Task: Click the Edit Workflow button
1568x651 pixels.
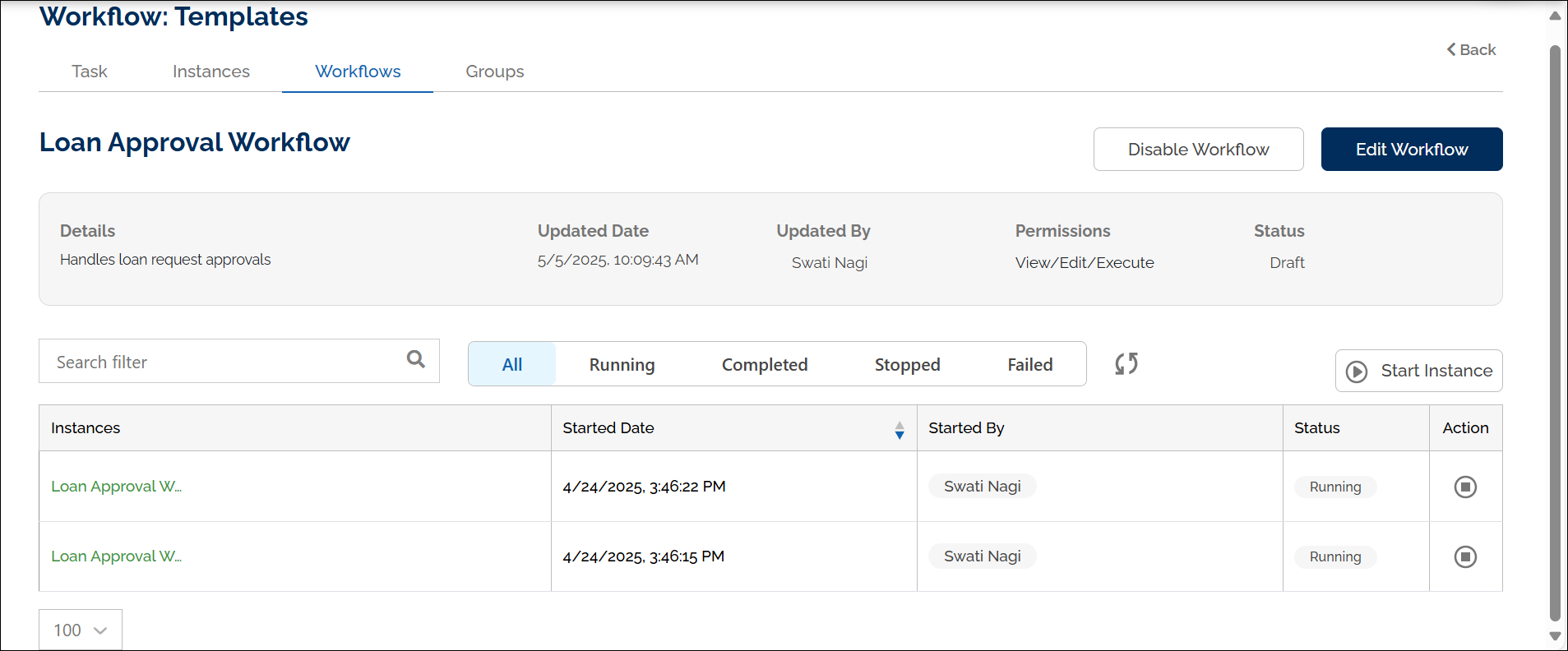Action: [x=1411, y=149]
